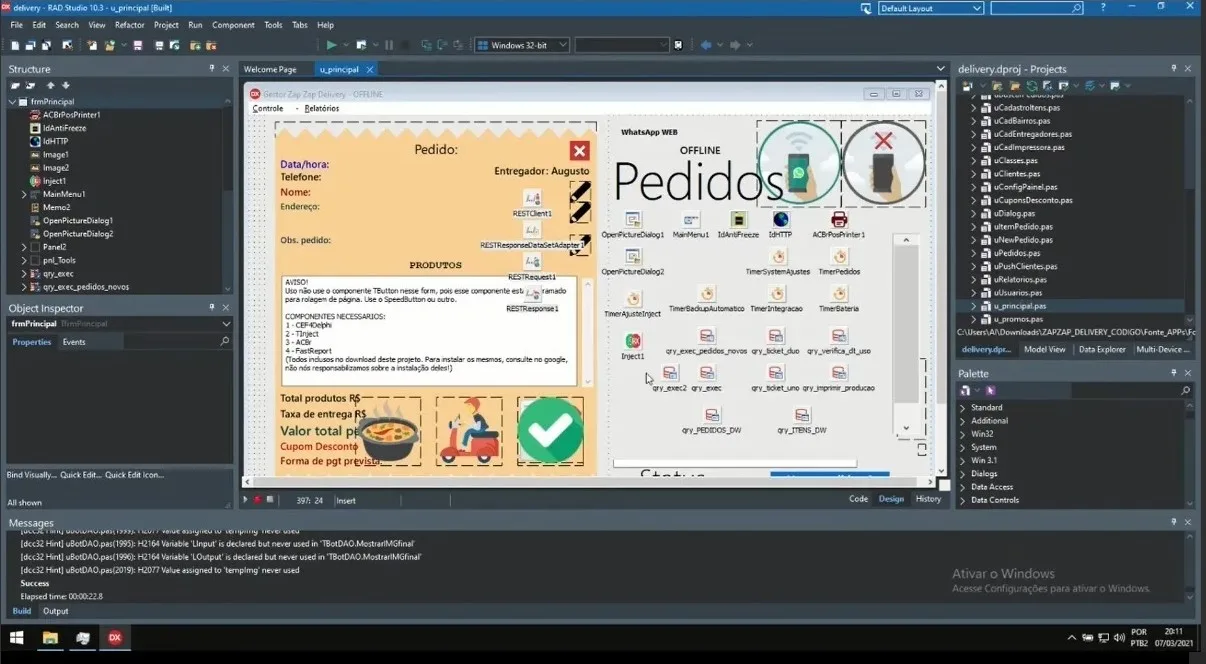Click the search icon in Object Inspector

225,342
